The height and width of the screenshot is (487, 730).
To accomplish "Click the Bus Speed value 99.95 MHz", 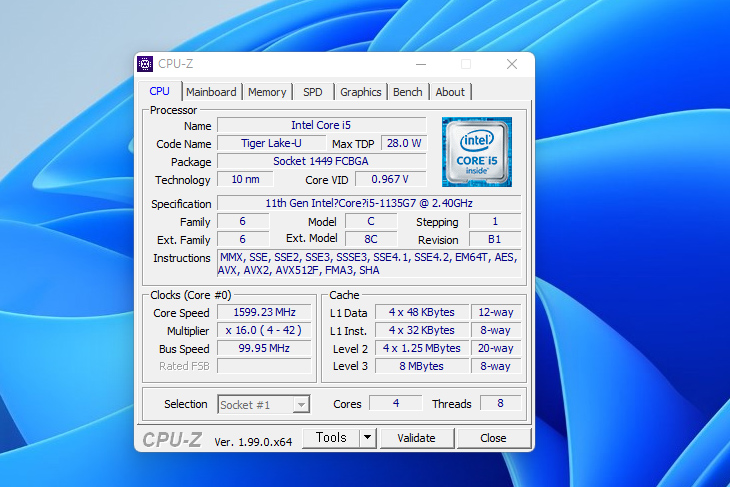I will pyautogui.click(x=264, y=348).
